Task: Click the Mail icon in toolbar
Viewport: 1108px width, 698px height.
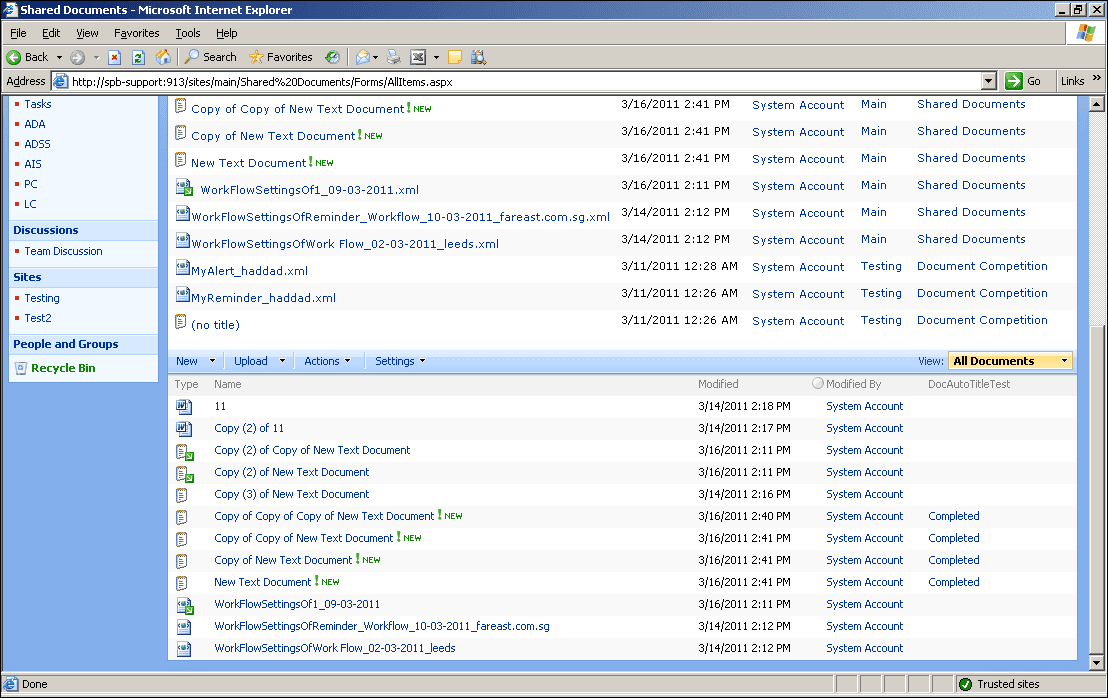Action: pos(363,57)
